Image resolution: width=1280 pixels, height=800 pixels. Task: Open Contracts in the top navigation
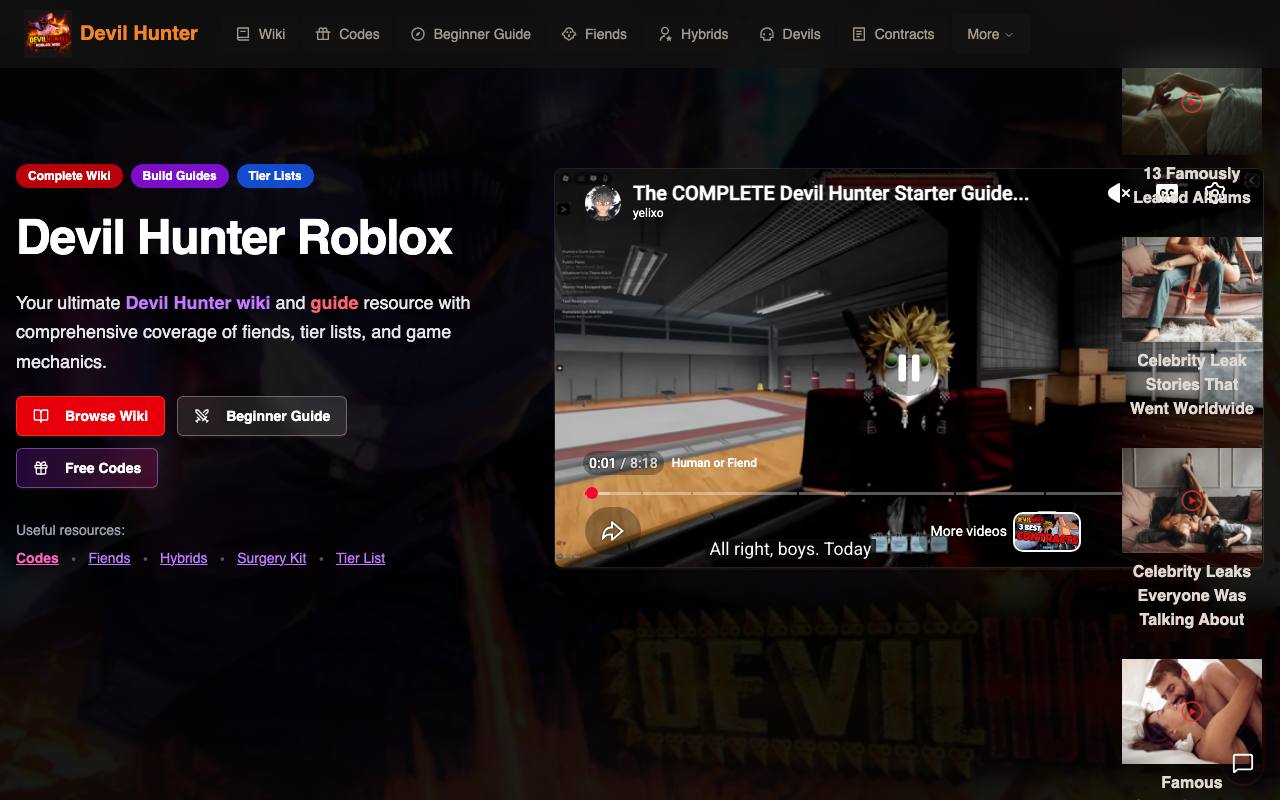click(x=893, y=34)
